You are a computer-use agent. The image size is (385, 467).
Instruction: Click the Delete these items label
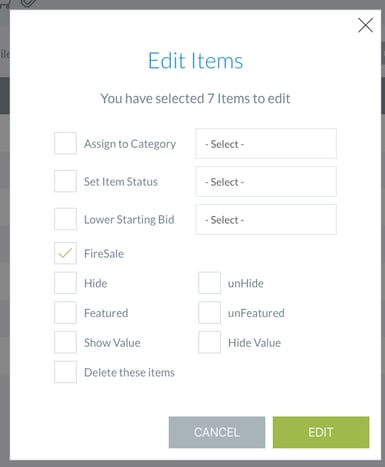129,372
